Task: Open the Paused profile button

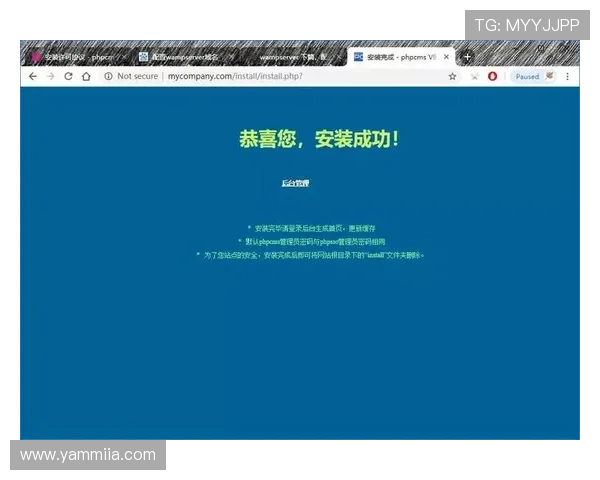Action: tap(532, 76)
